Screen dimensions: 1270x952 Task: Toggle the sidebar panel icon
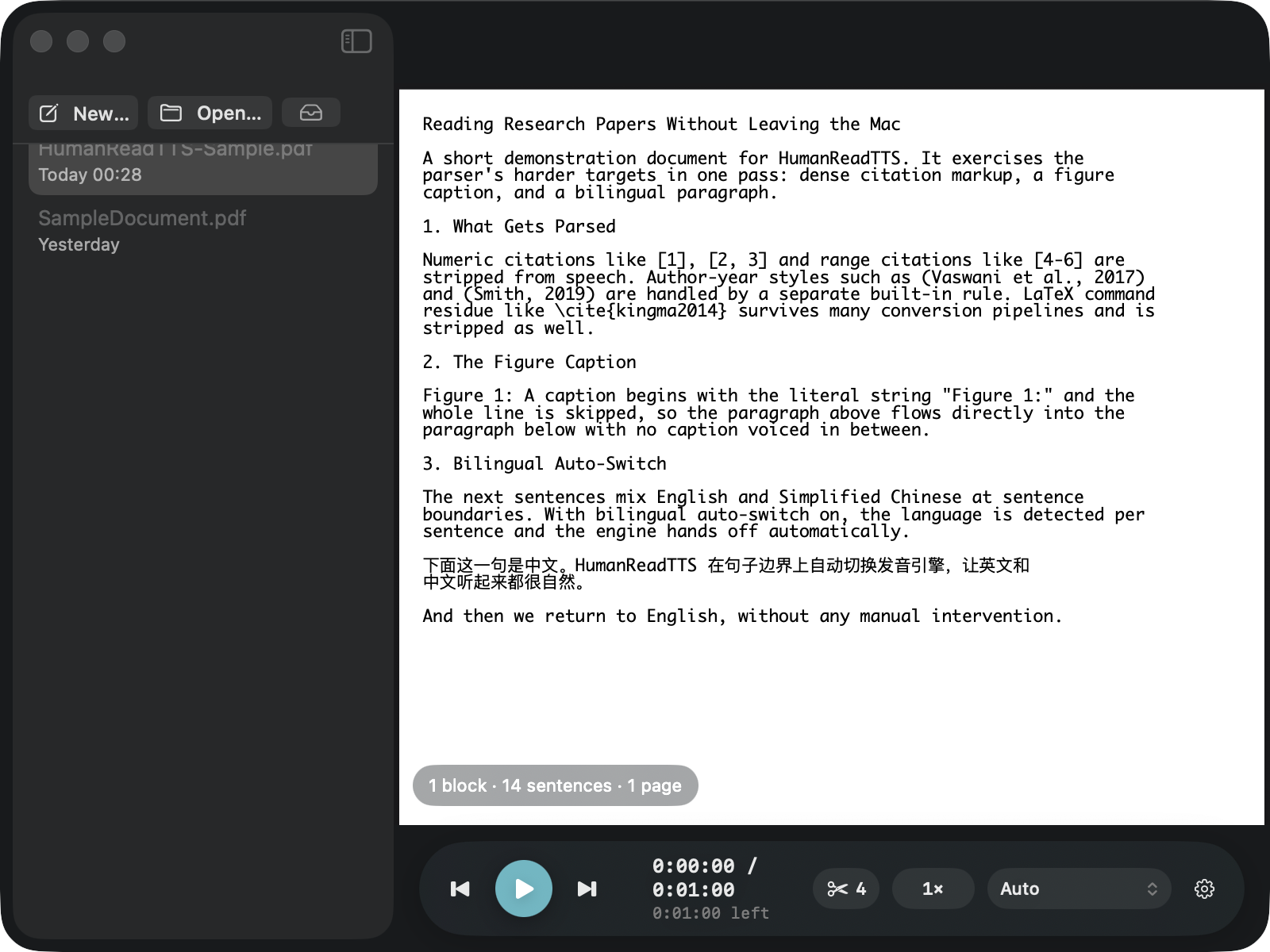click(x=356, y=41)
